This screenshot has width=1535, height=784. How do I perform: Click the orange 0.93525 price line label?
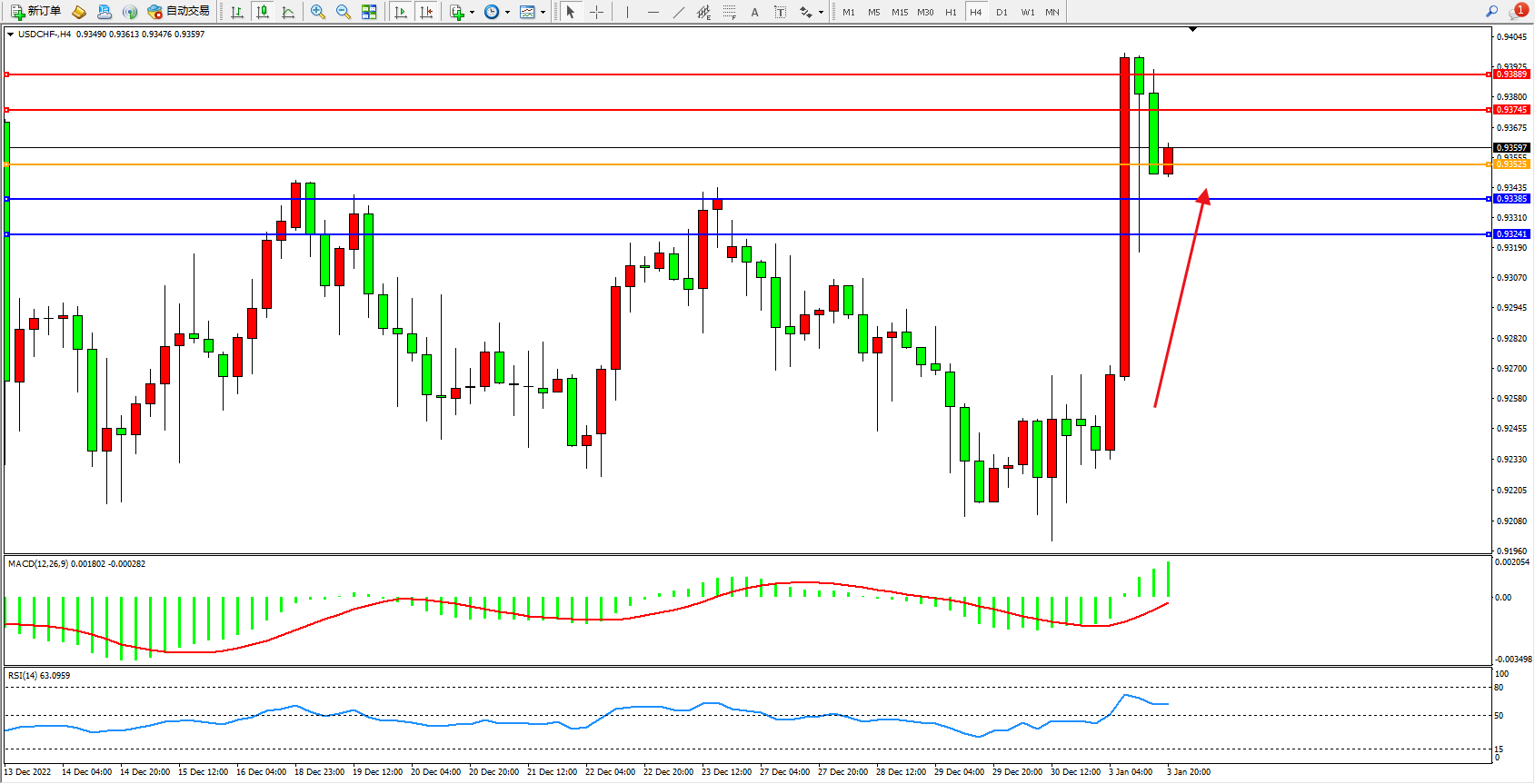[1511, 164]
